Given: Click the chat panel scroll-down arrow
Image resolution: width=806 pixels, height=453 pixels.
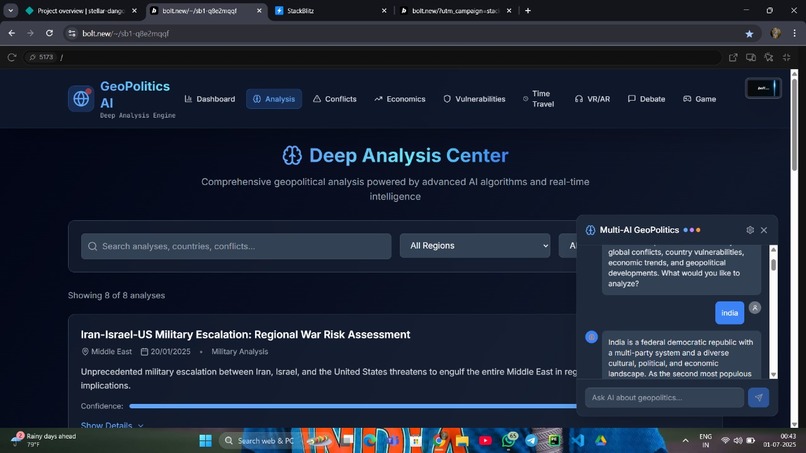Looking at the screenshot, I should coord(773,375).
